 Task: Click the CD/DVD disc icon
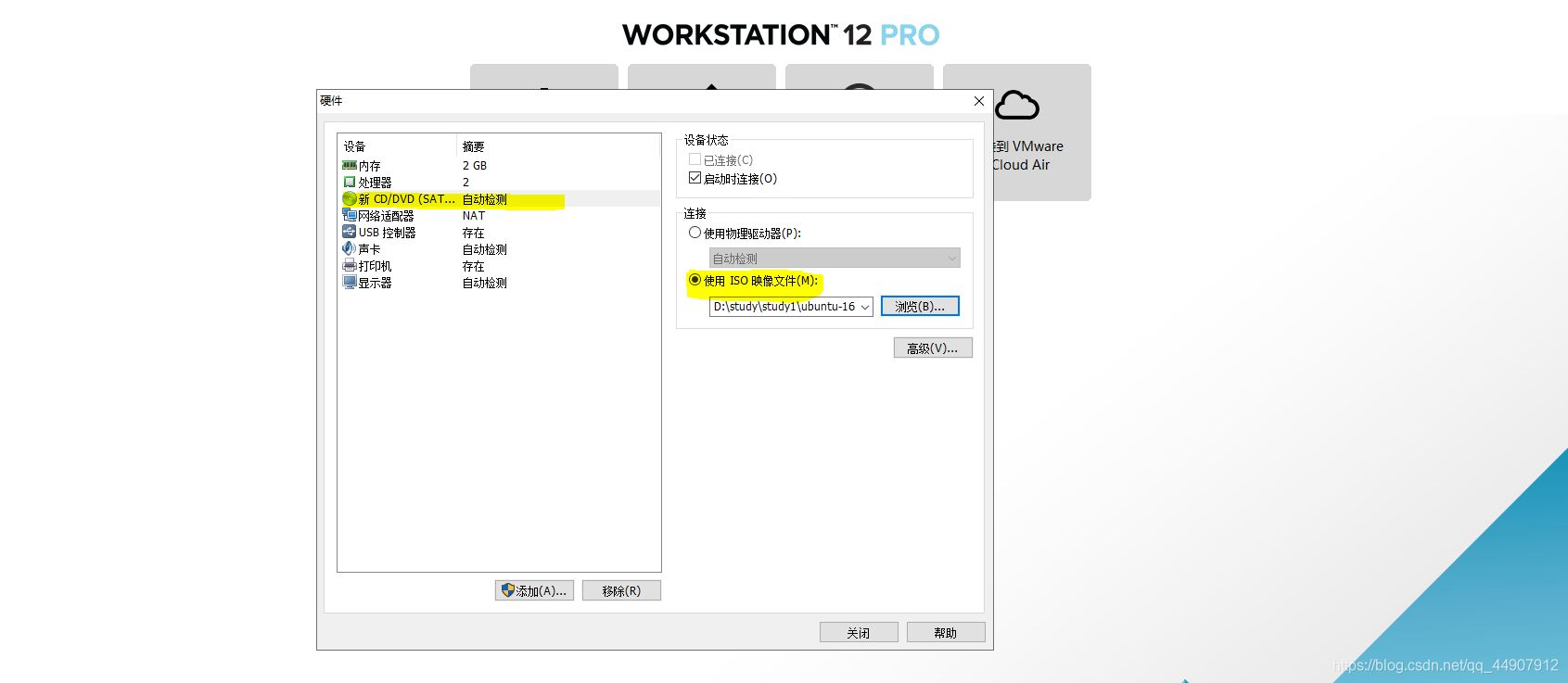[x=350, y=199]
